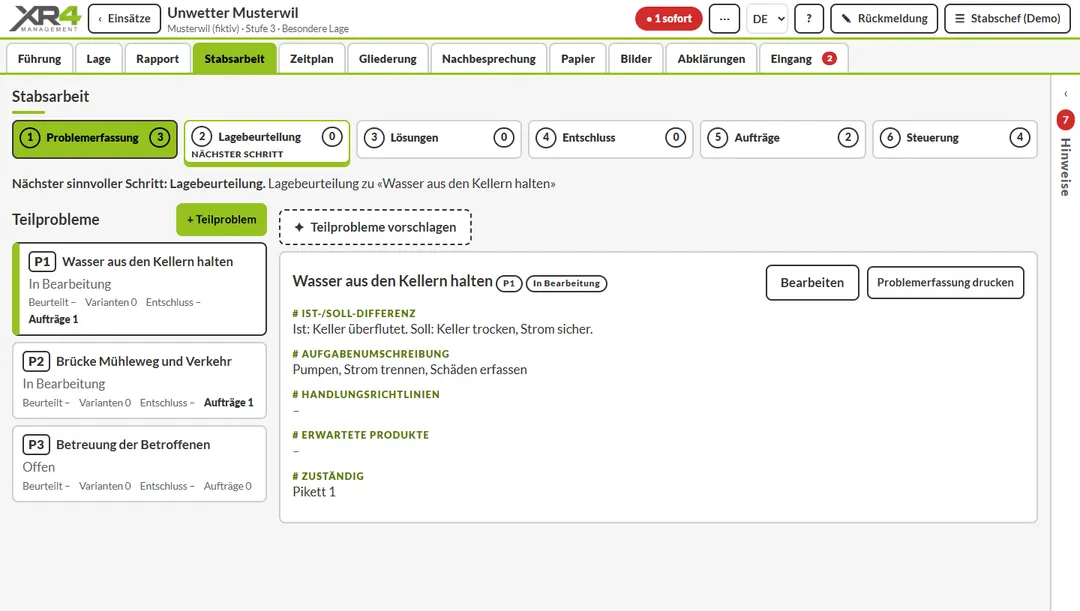Image resolution: width=1080 pixels, height=611 pixels.
Task: Open step 5 Aufträge
Action: tap(782, 138)
